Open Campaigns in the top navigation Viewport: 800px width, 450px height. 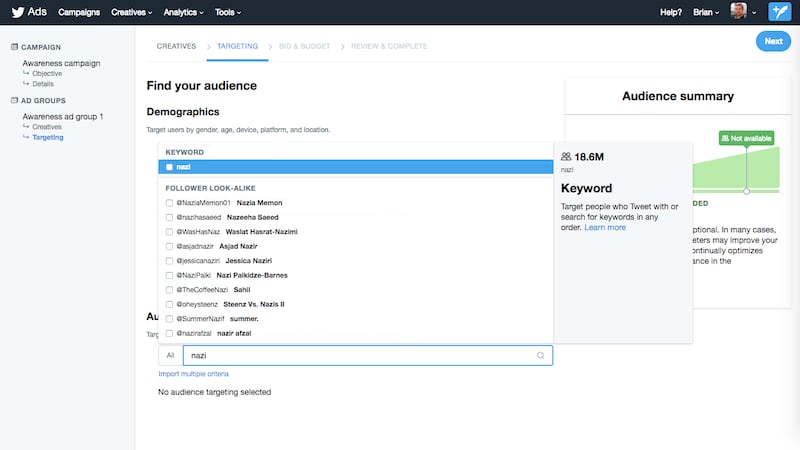(x=79, y=12)
